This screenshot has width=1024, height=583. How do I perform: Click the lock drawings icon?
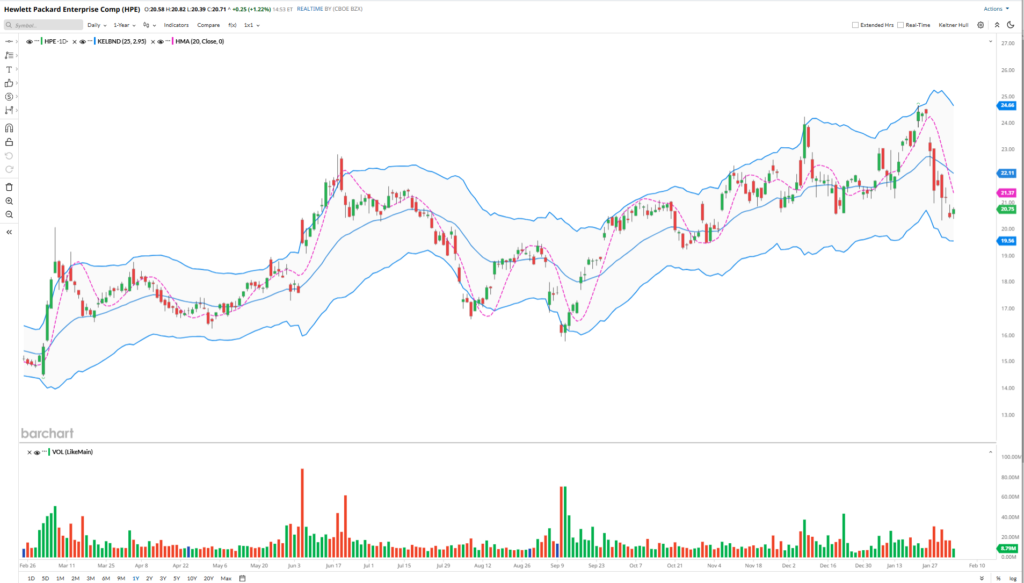point(9,142)
